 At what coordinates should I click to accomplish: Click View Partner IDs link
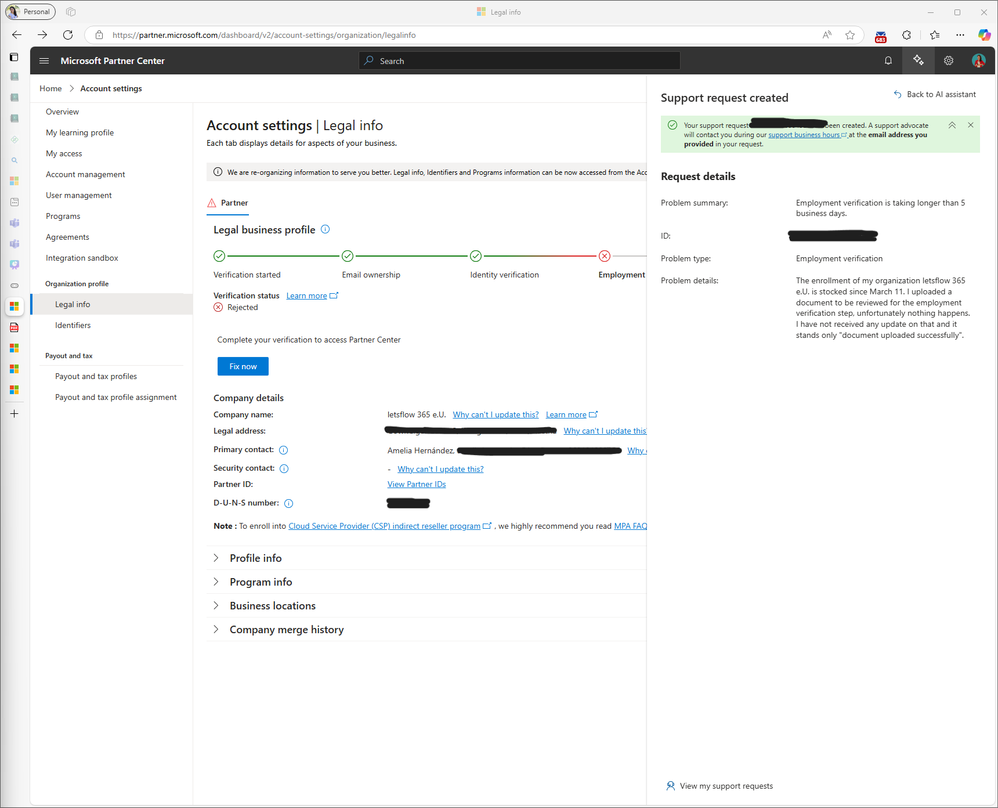[416, 485]
